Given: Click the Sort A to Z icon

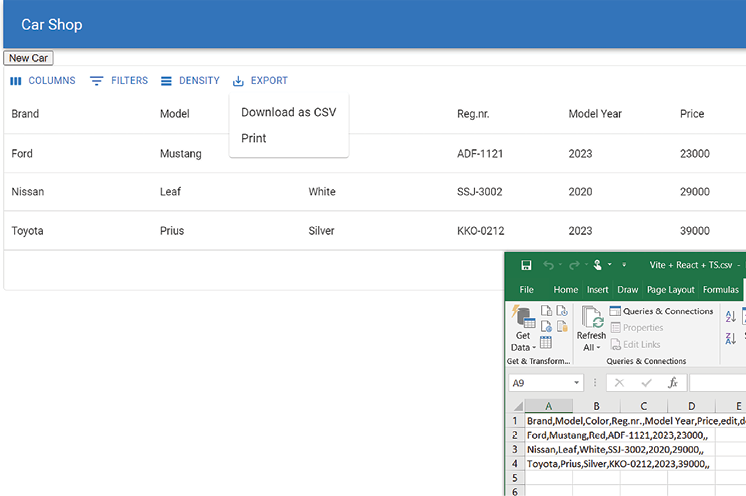Looking at the screenshot, I should [730, 316].
